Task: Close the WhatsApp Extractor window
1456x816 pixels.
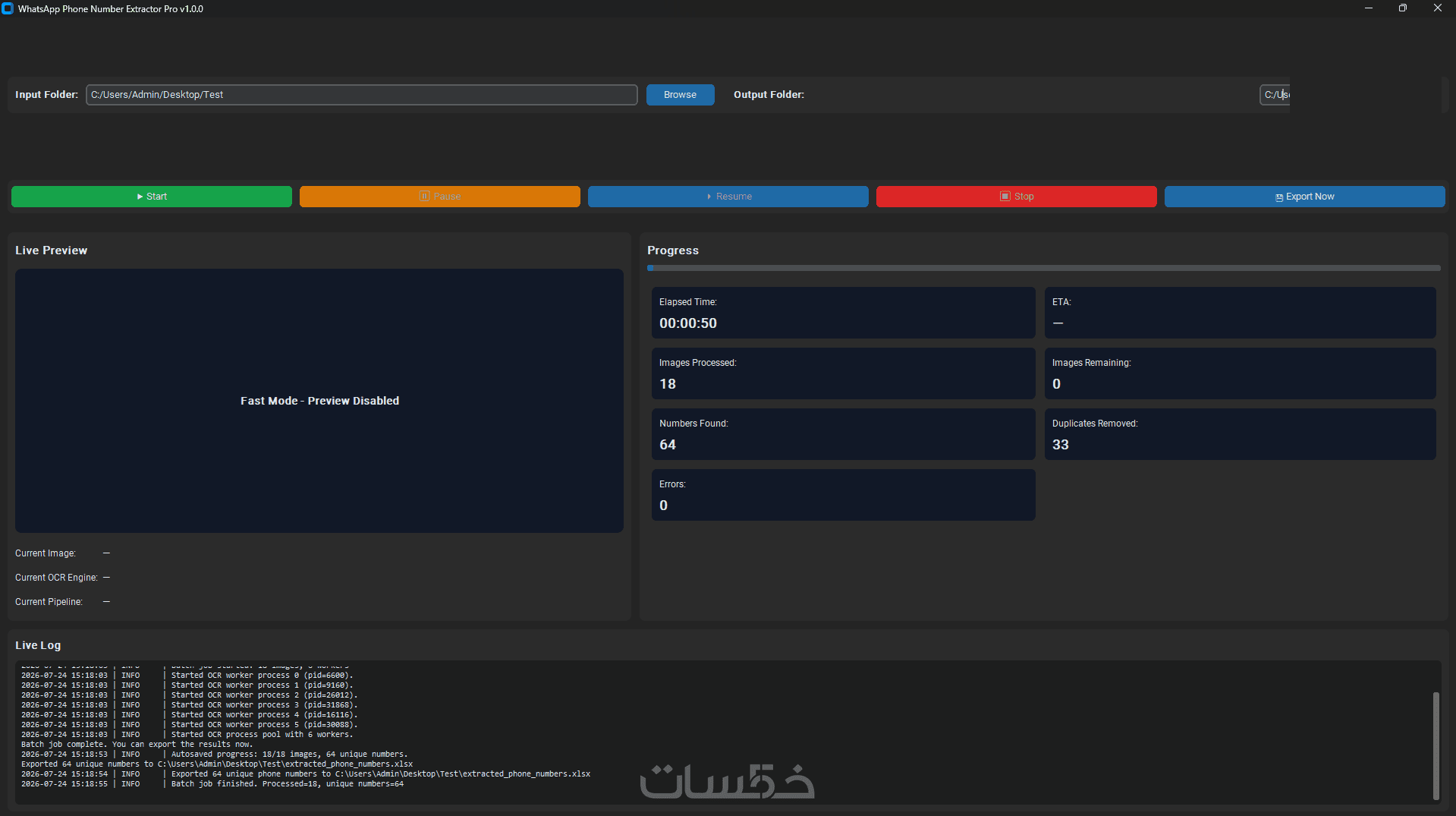Action: point(1438,8)
